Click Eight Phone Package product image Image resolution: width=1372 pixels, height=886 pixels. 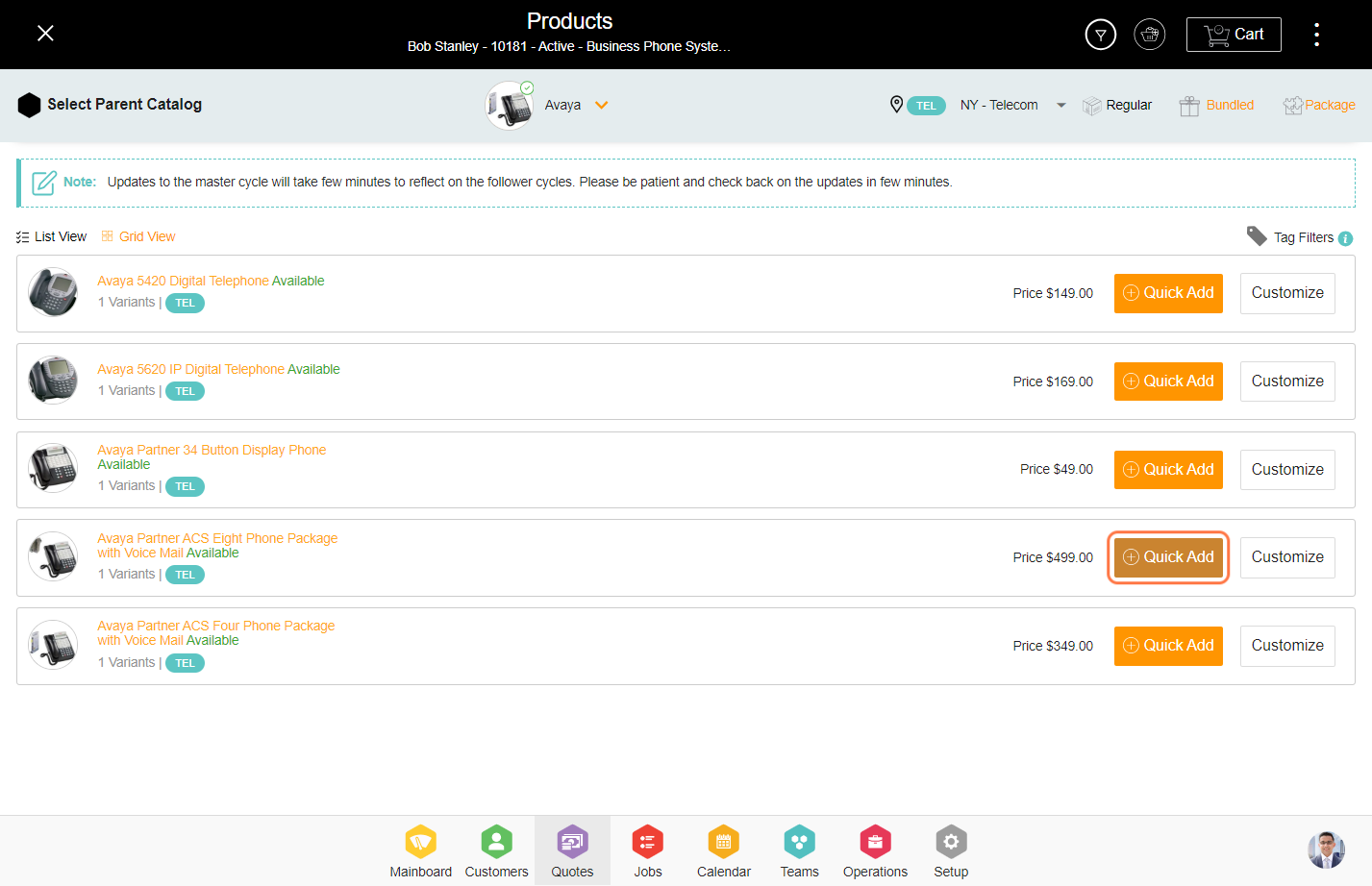(x=53, y=556)
